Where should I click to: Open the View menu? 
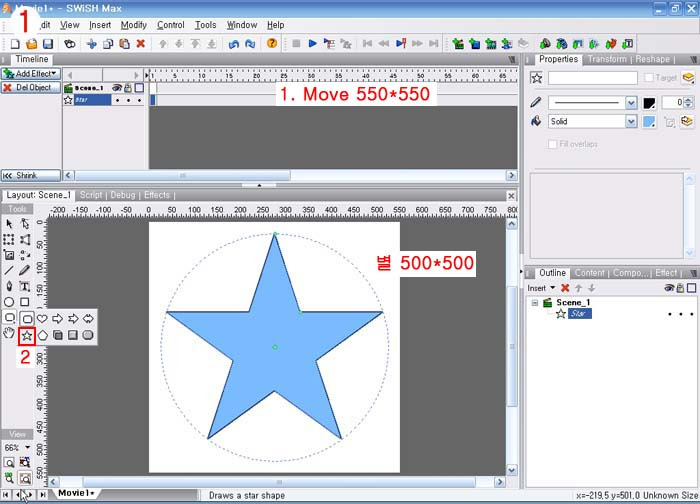[70, 25]
